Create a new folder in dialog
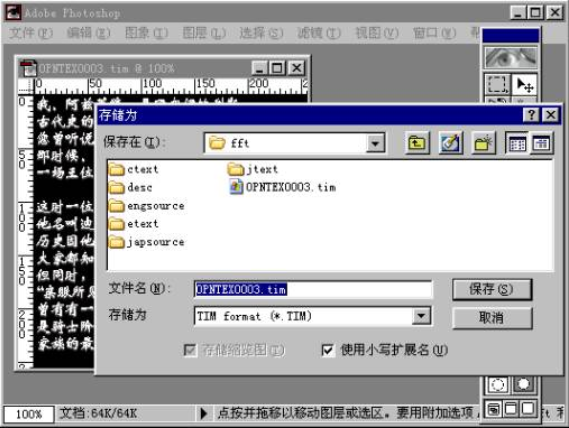569x428 pixels. [483, 143]
